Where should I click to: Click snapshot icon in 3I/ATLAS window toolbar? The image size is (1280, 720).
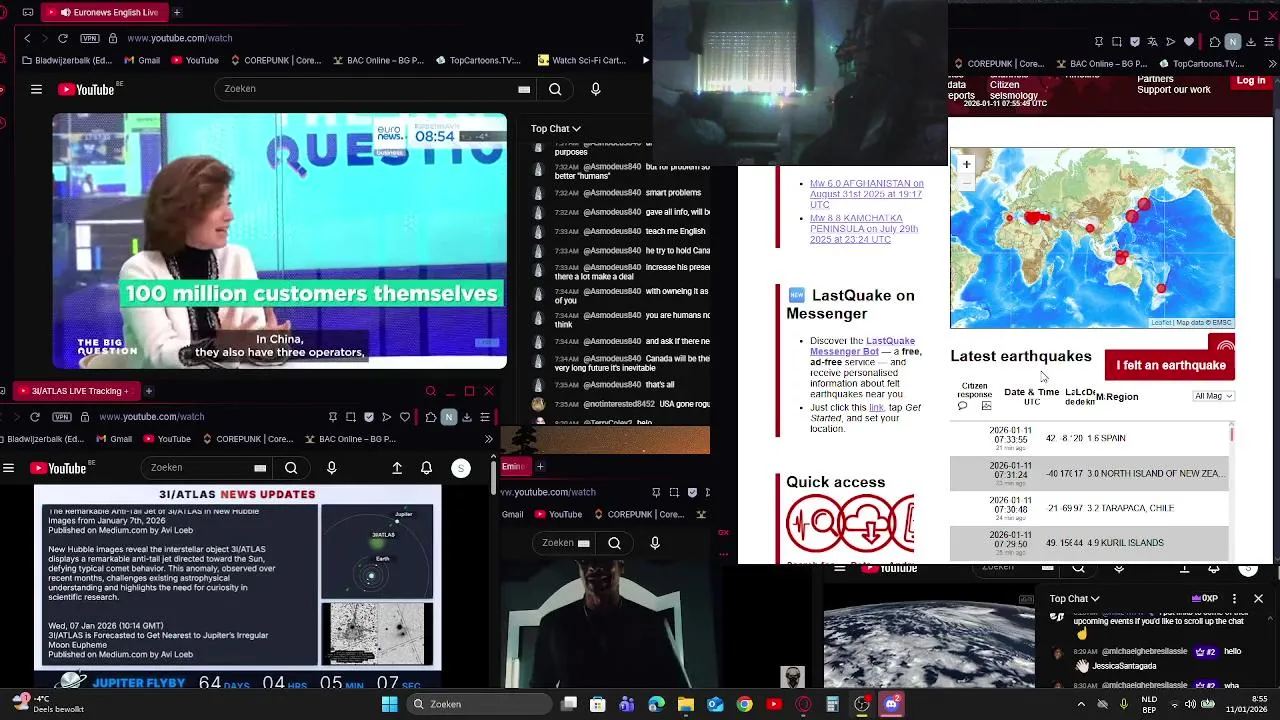tap(350, 417)
